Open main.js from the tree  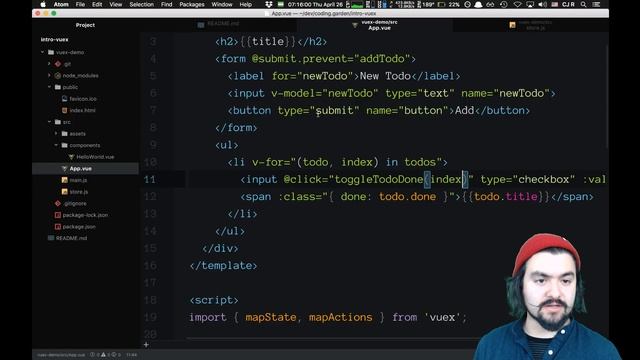(x=78, y=180)
